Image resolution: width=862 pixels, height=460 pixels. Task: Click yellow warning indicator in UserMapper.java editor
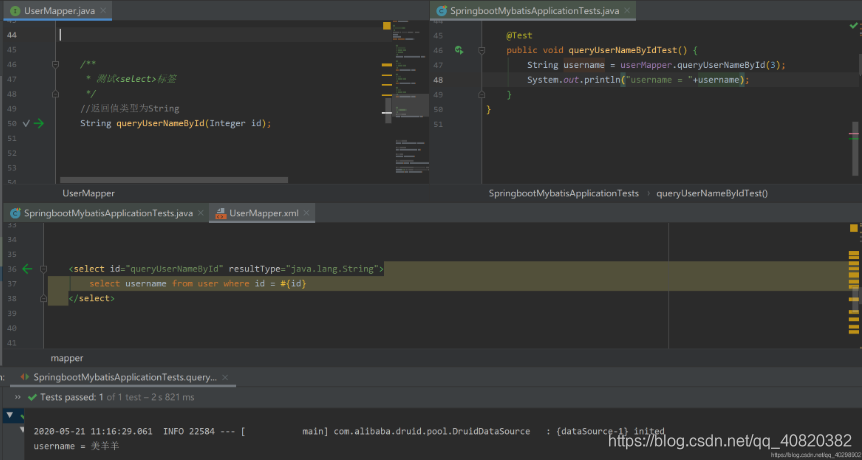(386, 26)
